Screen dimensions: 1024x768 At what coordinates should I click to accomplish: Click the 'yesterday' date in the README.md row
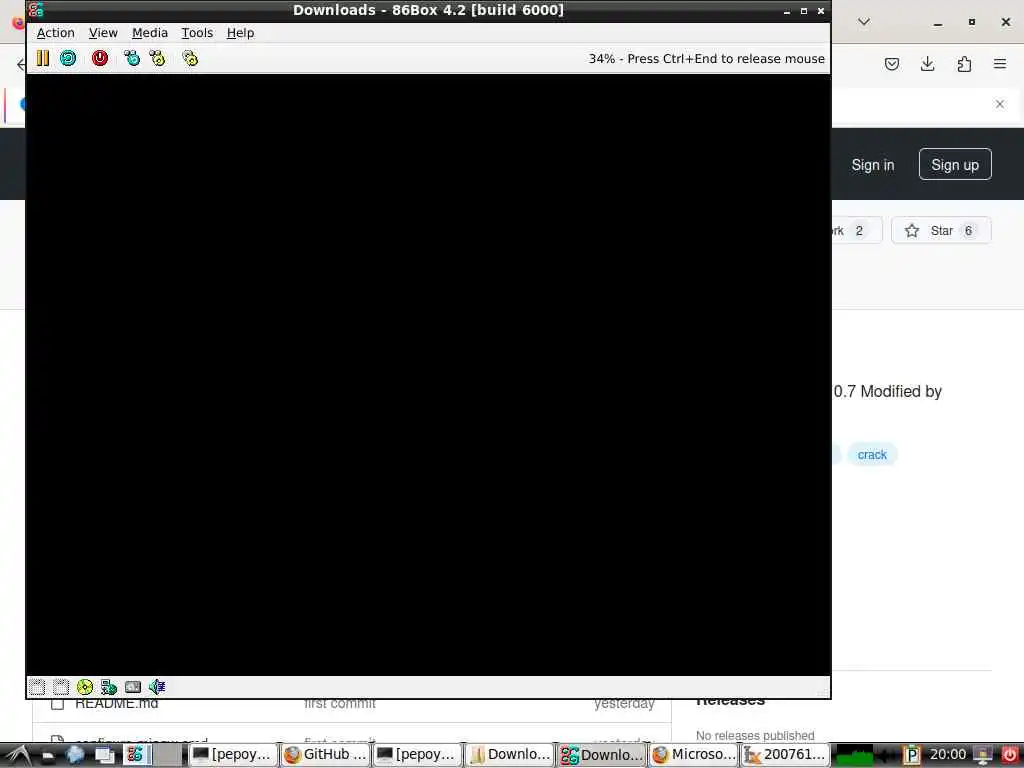click(x=624, y=703)
